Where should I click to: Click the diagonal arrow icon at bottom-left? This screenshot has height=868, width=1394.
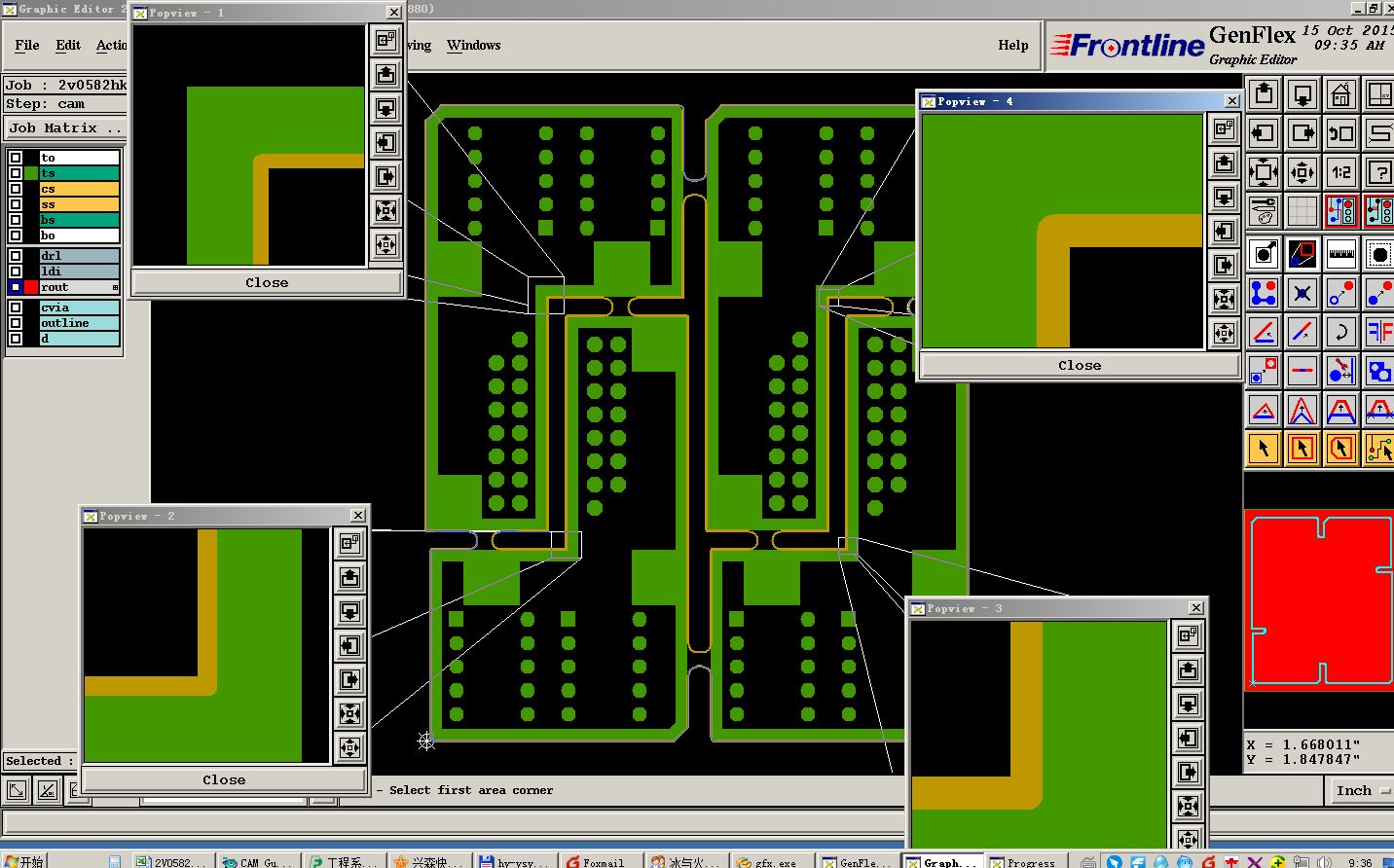pyautogui.click(x=16, y=791)
